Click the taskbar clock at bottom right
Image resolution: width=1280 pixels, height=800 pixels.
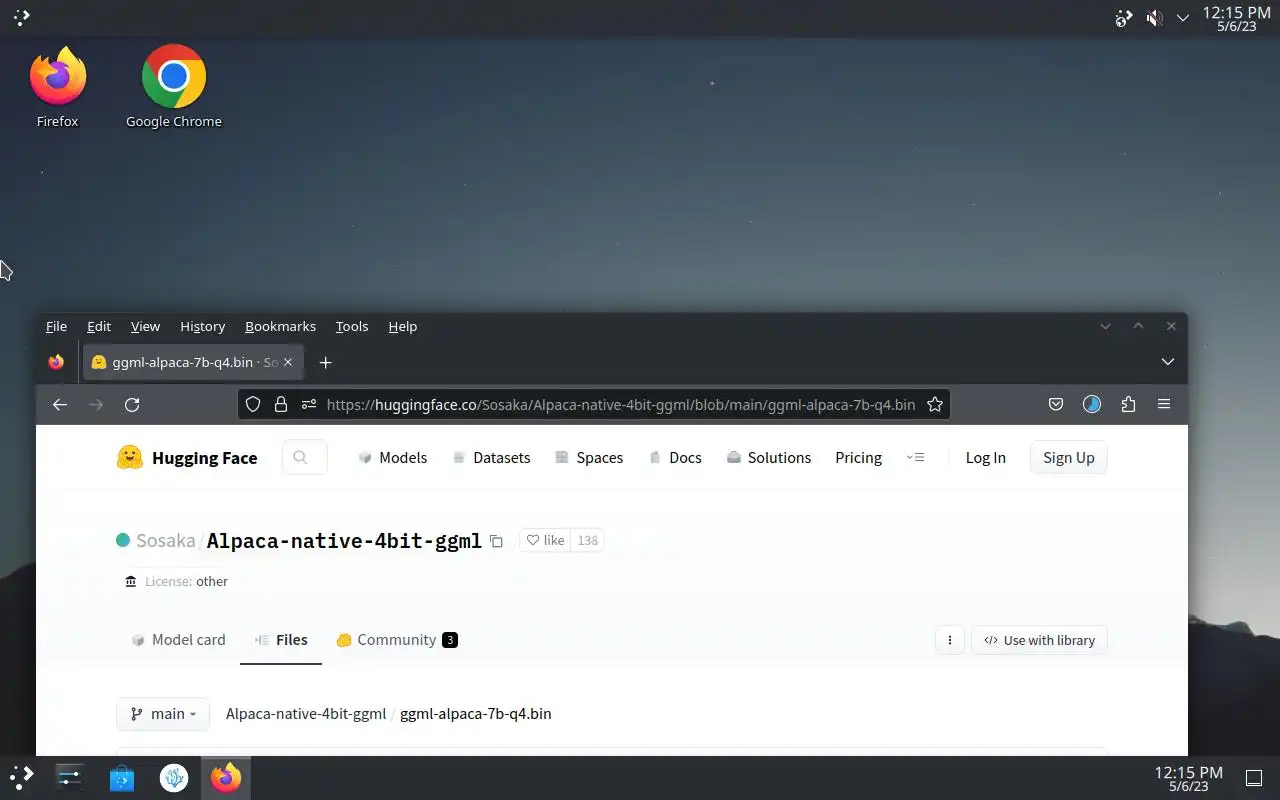(1189, 779)
